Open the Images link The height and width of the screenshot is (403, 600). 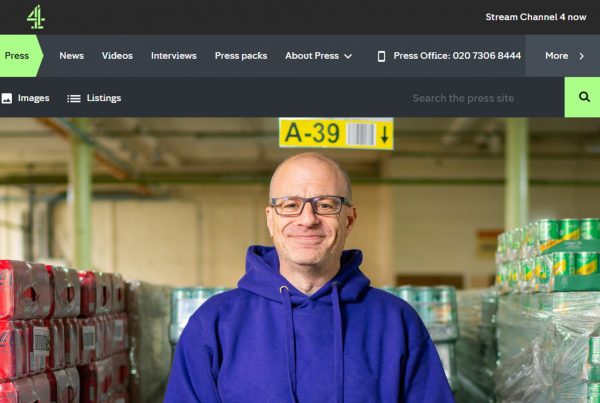[x=33, y=98]
